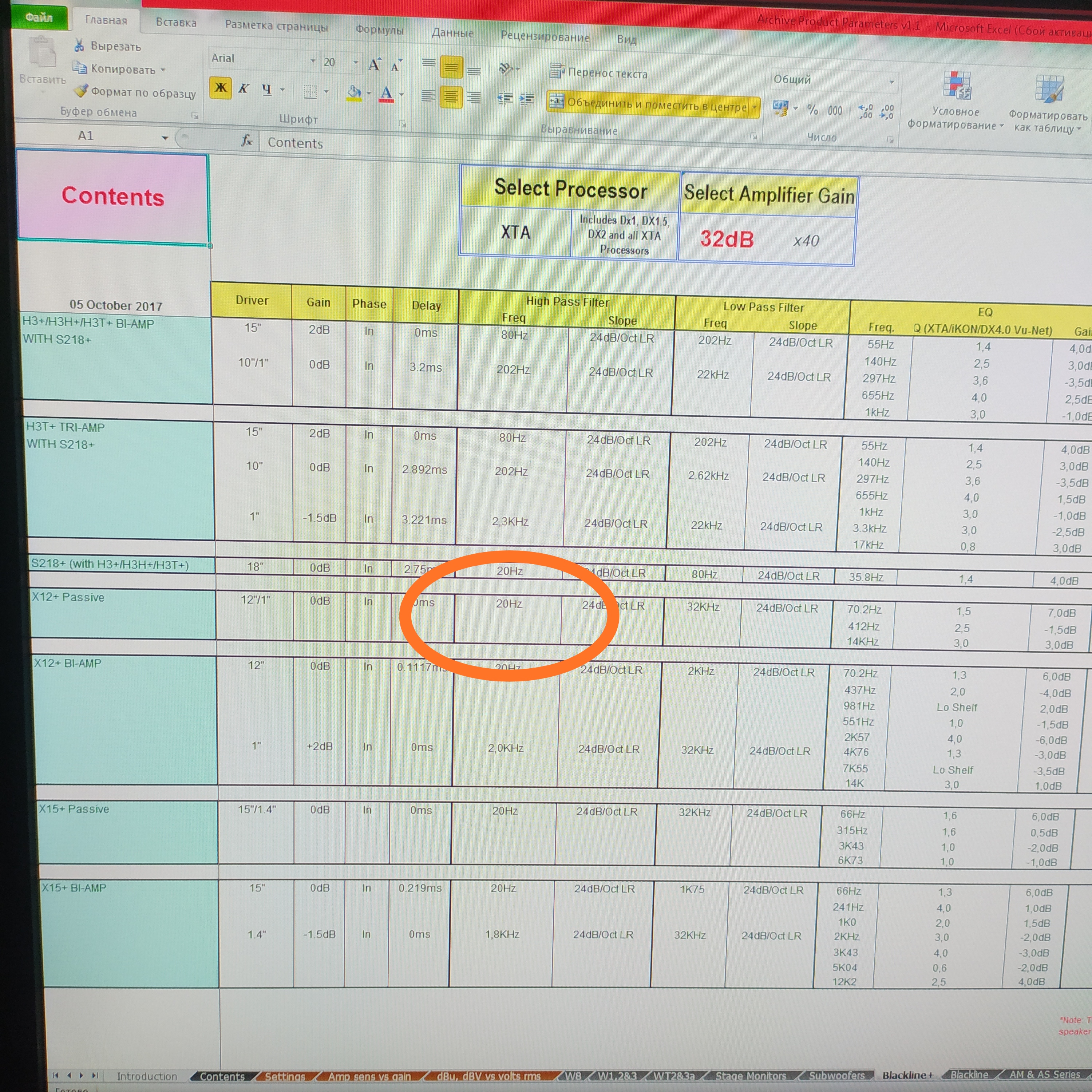Click the Cut (Вырезать) scissors icon
This screenshot has height=1092, width=1092.
click(80, 45)
